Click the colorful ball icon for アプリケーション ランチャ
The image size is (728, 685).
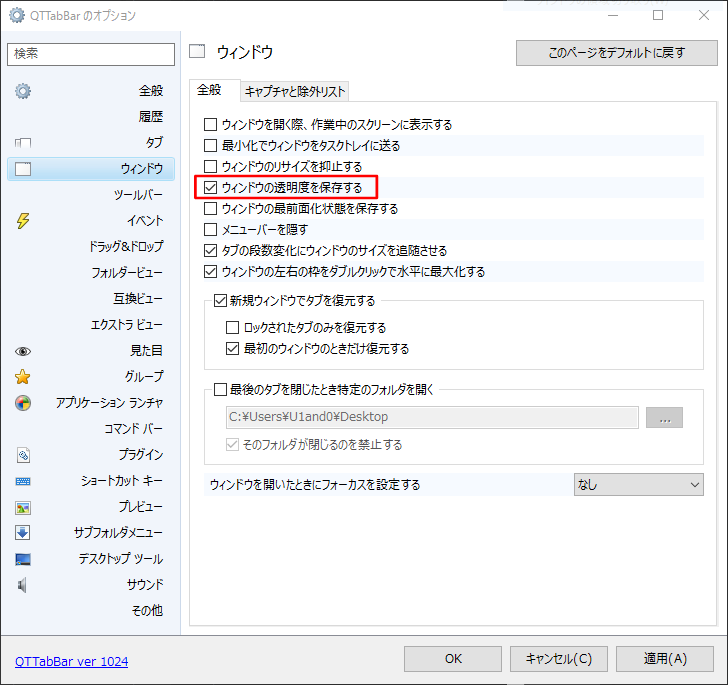23,403
